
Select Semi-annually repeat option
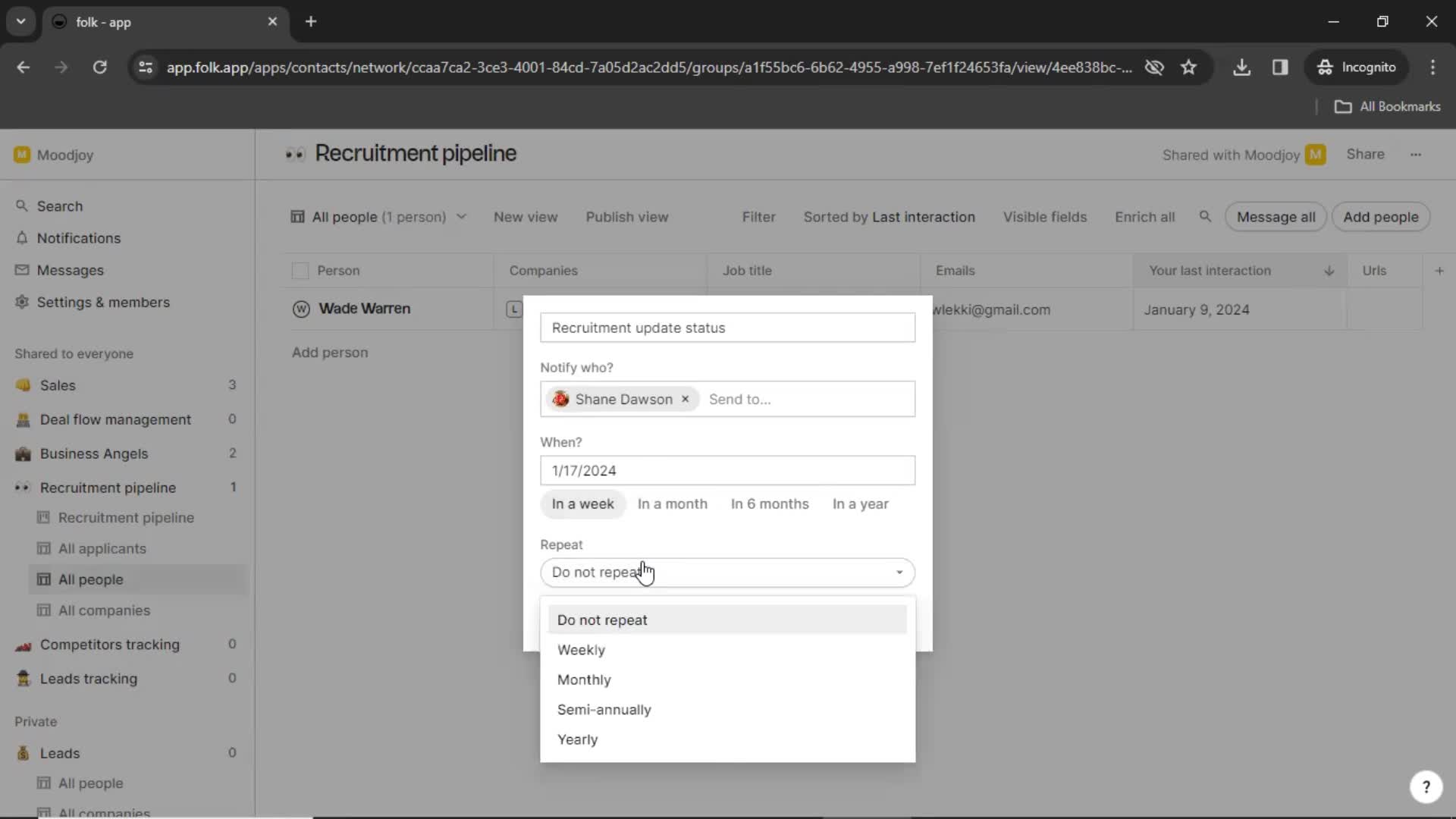604,709
